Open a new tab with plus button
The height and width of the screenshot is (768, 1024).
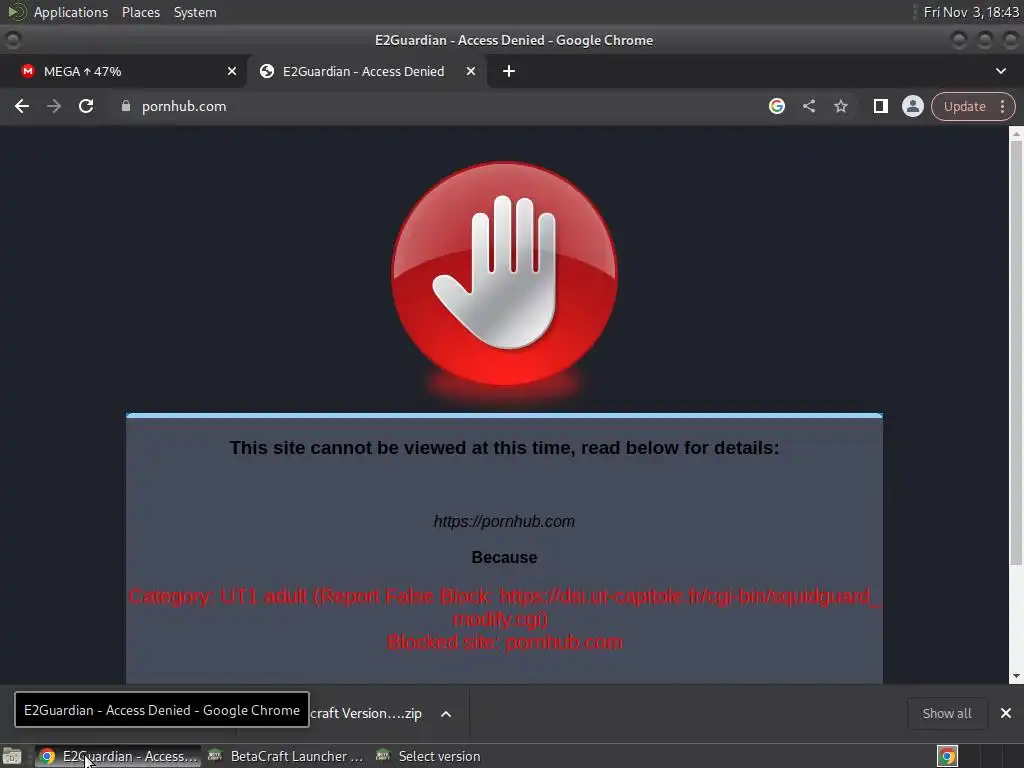[x=509, y=71]
